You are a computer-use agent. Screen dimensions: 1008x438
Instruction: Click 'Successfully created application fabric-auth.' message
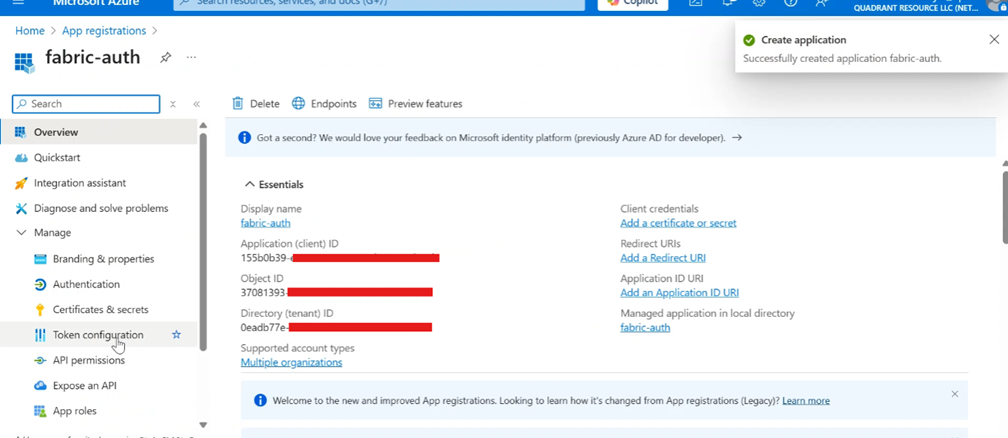coord(842,58)
